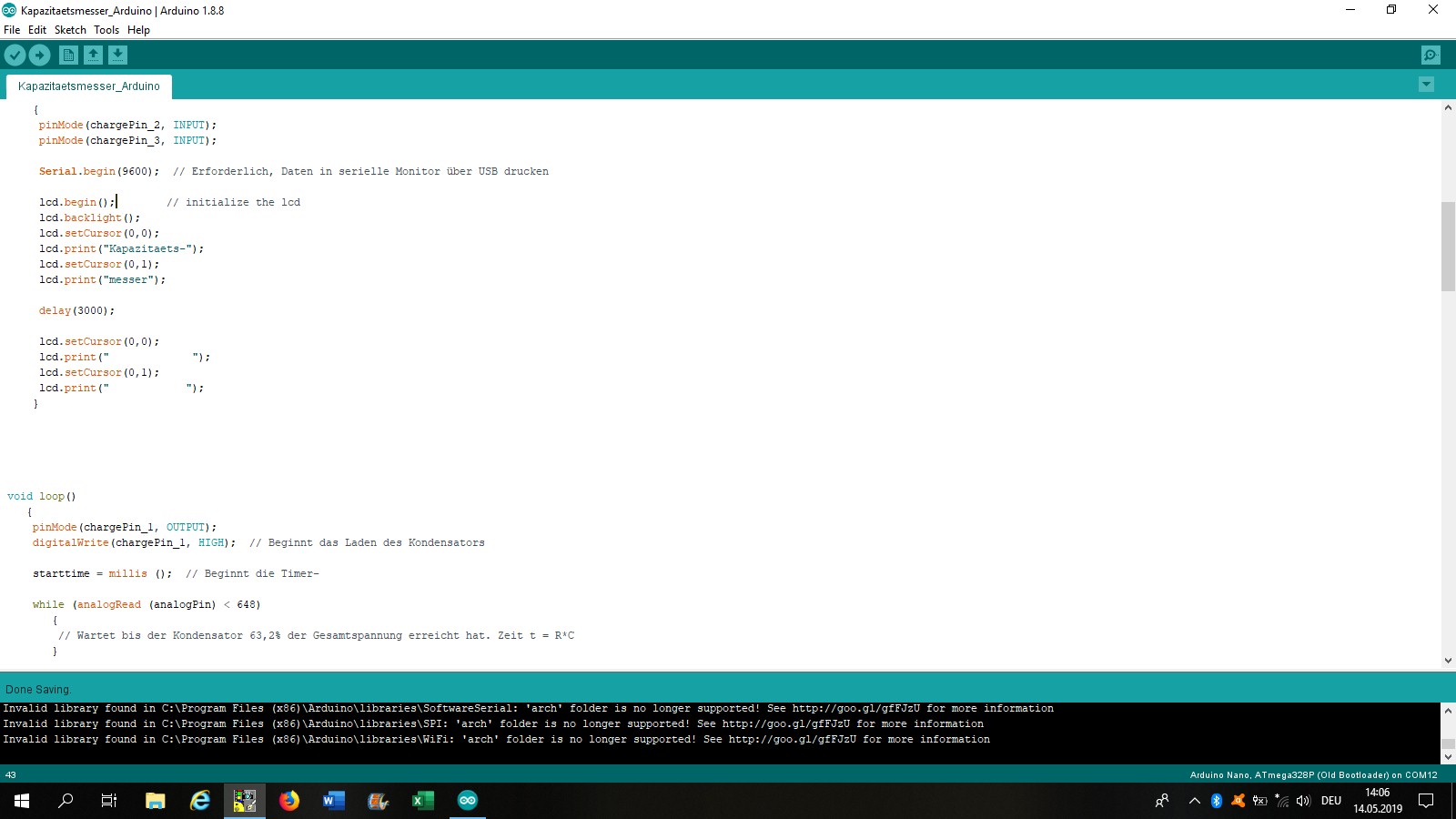Click the Arduino IDE taskbar icon
This screenshot has width=1456, height=819.
click(x=468, y=801)
